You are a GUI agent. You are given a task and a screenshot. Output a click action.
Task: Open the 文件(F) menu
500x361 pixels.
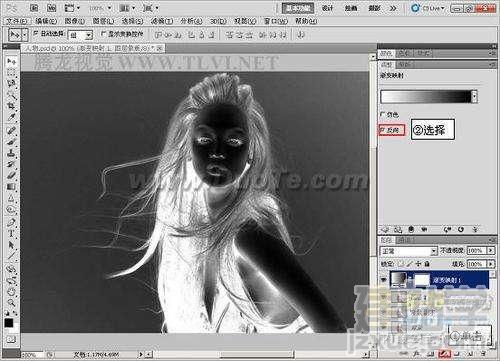pos(17,21)
